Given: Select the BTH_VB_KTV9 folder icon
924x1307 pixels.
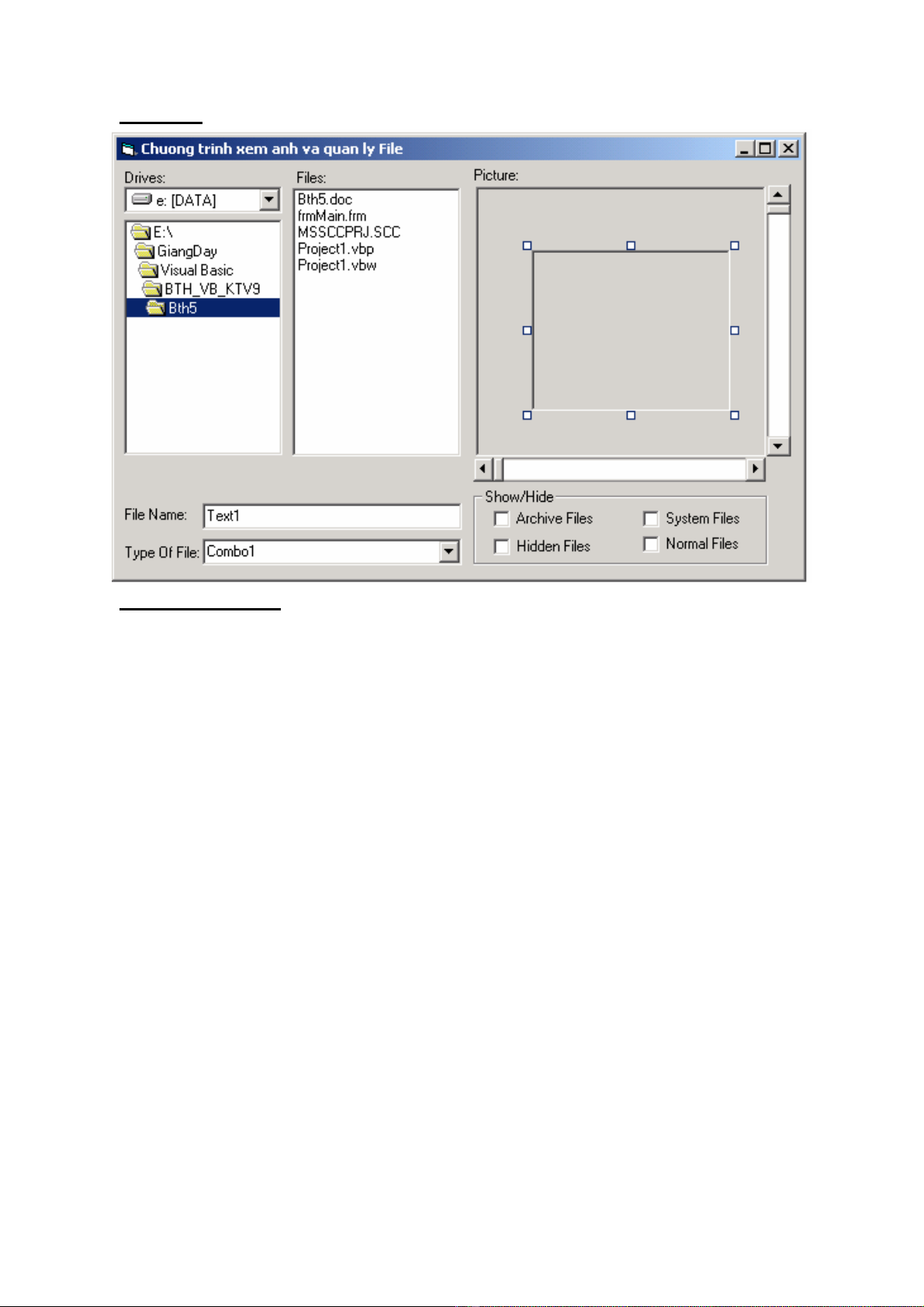Looking at the screenshot, I should click(x=152, y=289).
